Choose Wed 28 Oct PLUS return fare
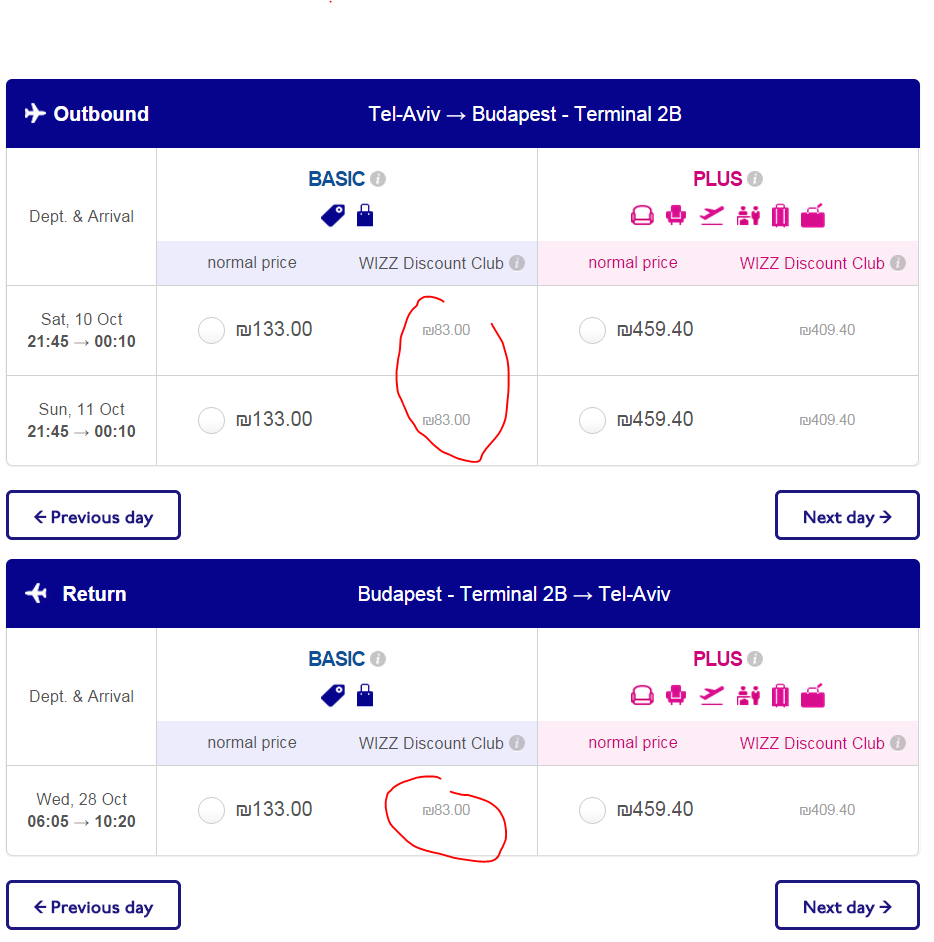The width and height of the screenshot is (934, 942). coord(592,810)
